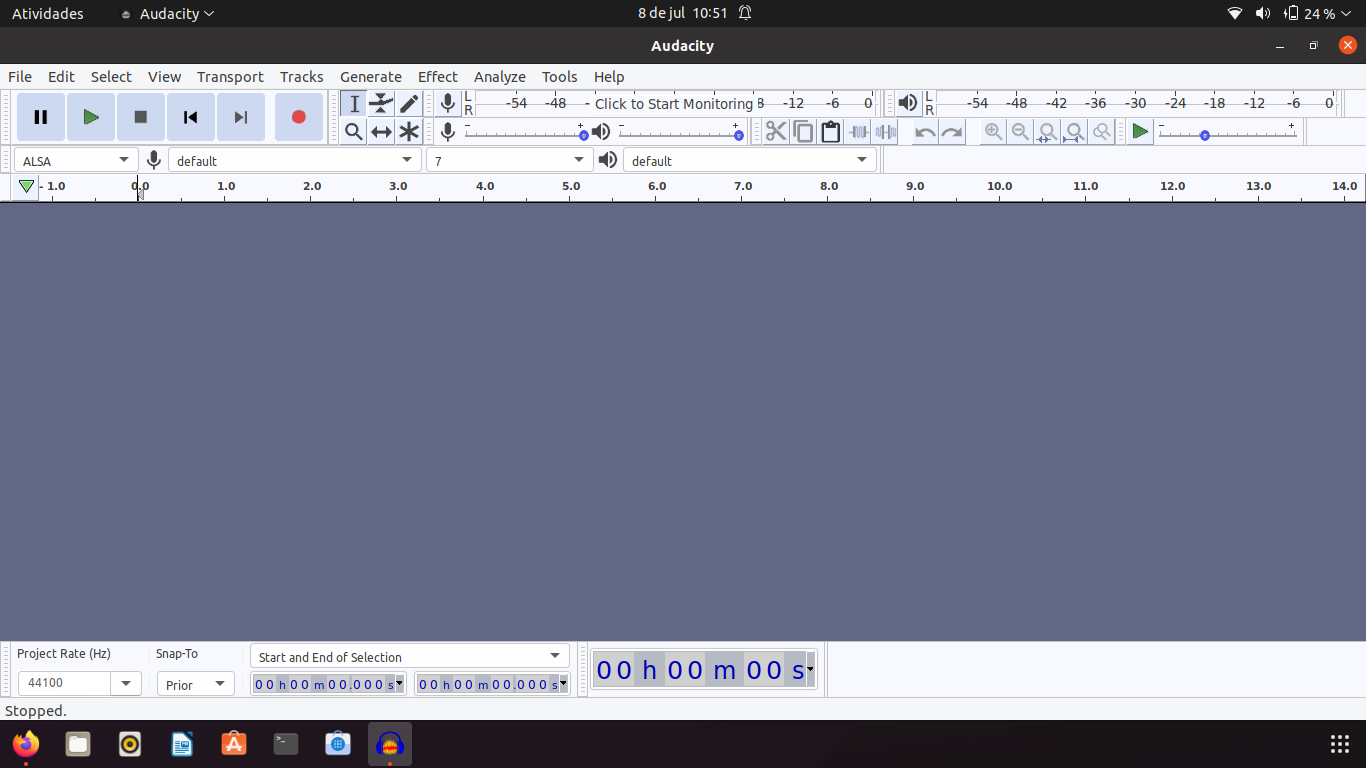
Task: Select the Time Shift tool
Action: pyautogui.click(x=381, y=131)
